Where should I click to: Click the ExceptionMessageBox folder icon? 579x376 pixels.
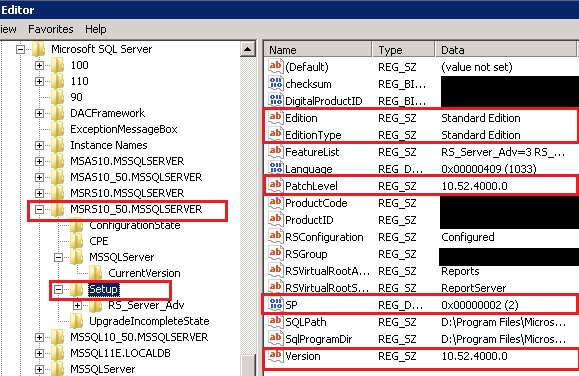[x=57, y=129]
